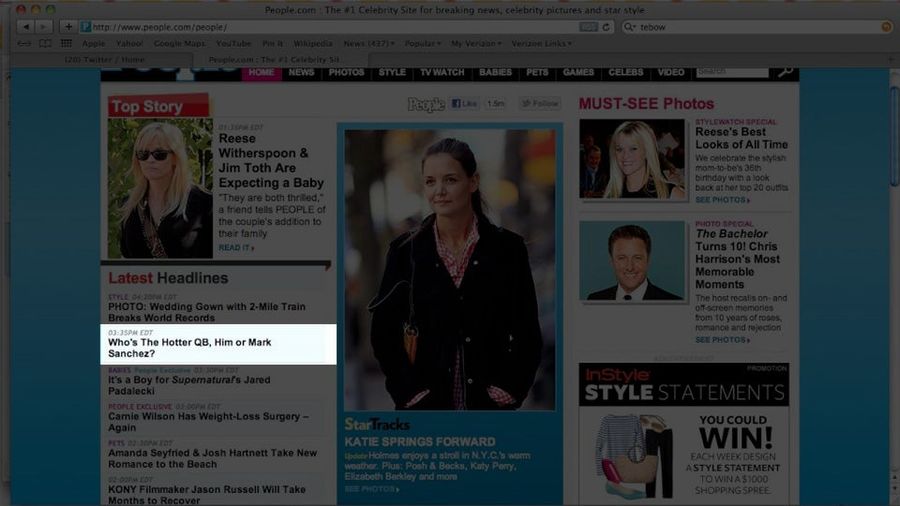Click READ IT under the top story
Image resolution: width=900 pixels, height=506 pixels.
(x=236, y=248)
